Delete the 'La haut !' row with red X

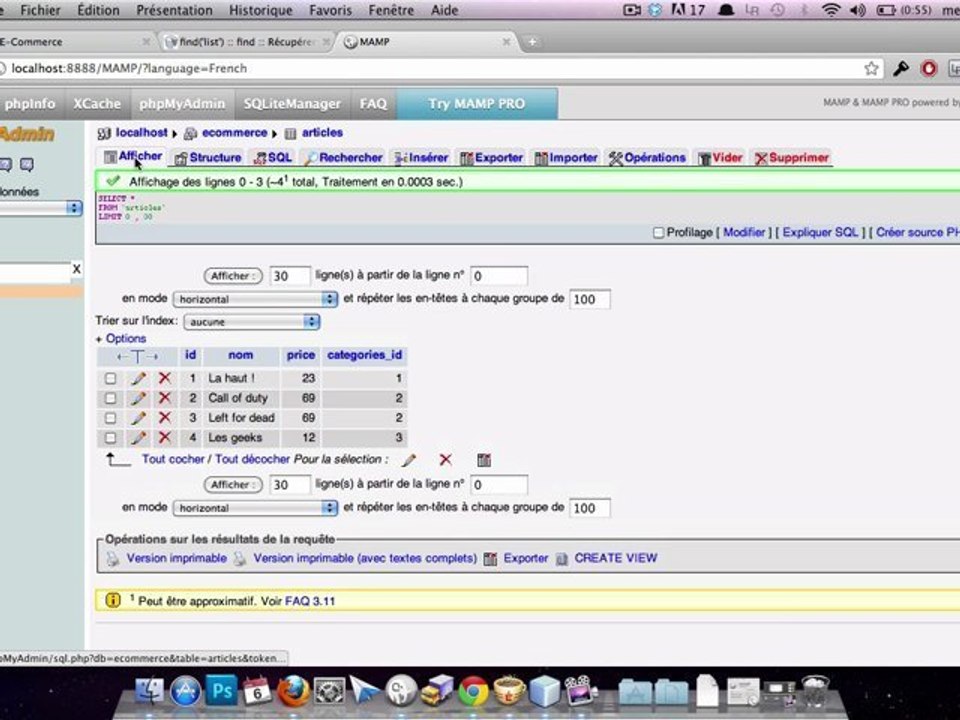click(x=164, y=378)
